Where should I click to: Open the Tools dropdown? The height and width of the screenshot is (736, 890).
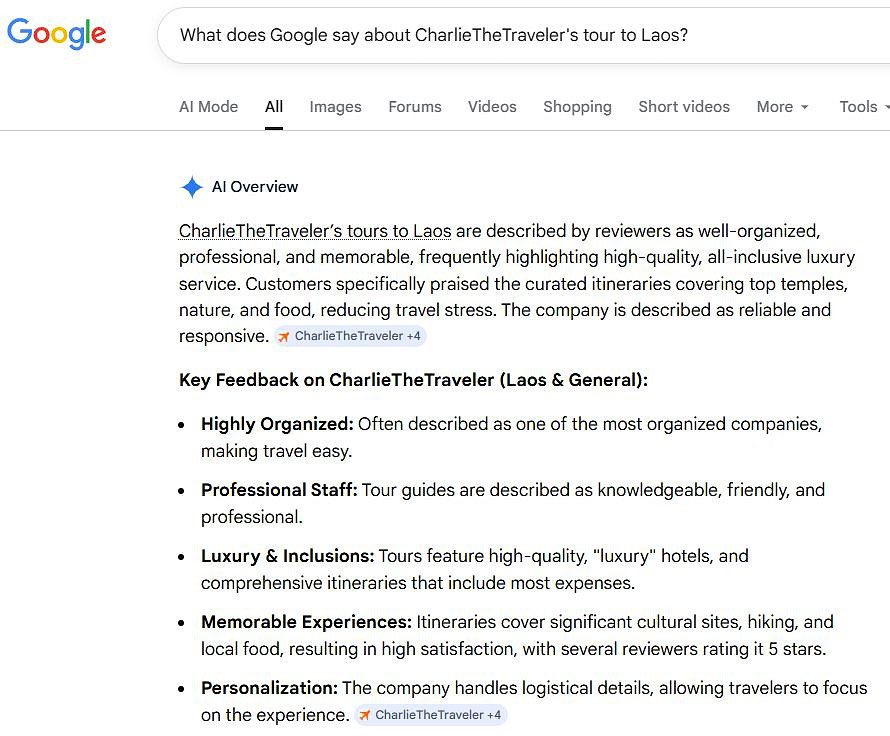[861, 107]
